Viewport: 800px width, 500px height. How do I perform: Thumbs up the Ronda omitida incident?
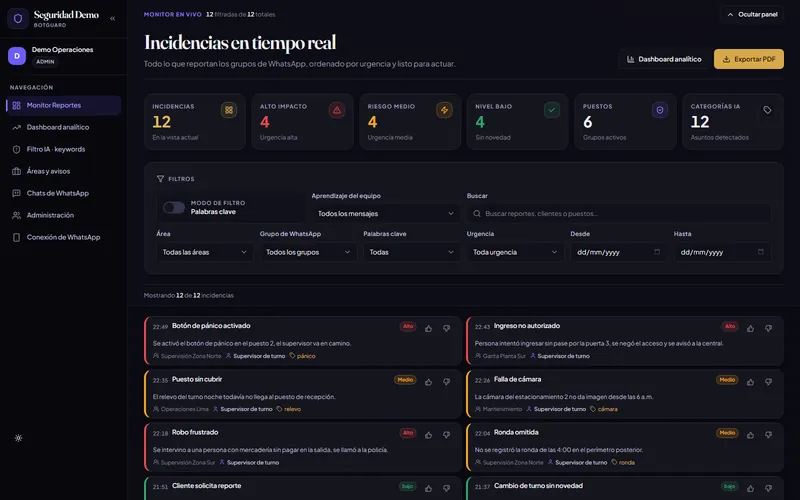click(x=751, y=435)
